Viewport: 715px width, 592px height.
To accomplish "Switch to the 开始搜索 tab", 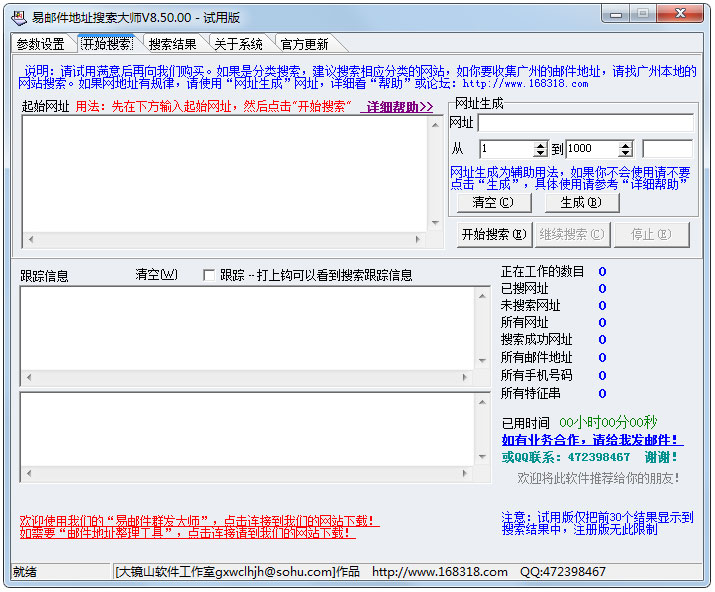I will pos(107,44).
